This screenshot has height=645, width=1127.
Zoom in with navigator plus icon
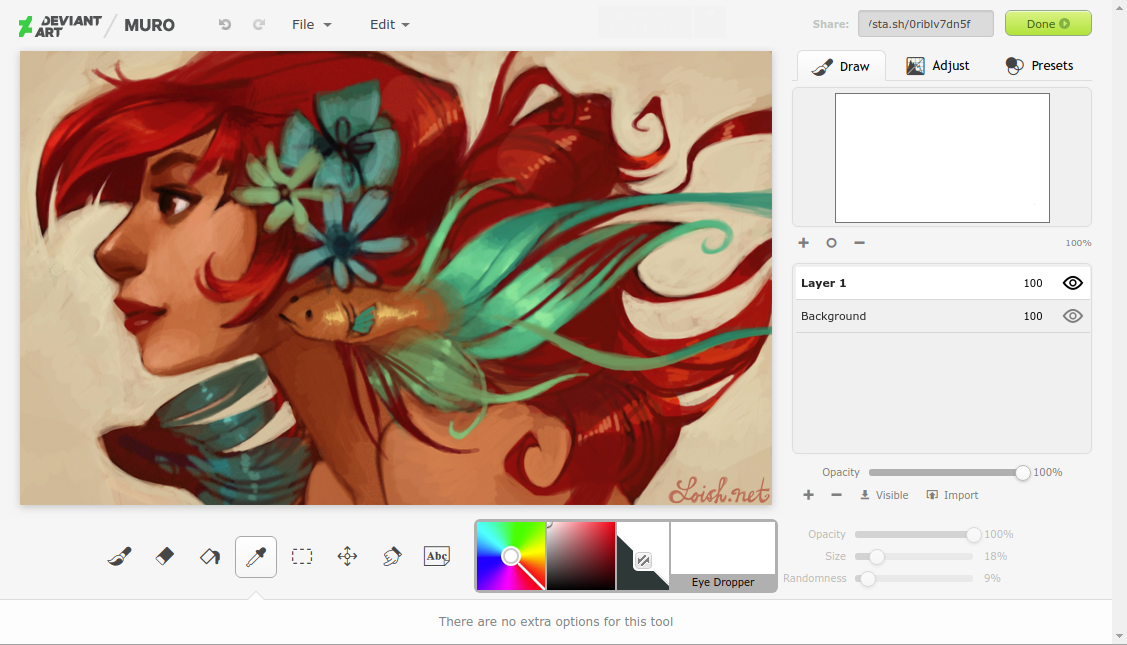pyautogui.click(x=804, y=243)
